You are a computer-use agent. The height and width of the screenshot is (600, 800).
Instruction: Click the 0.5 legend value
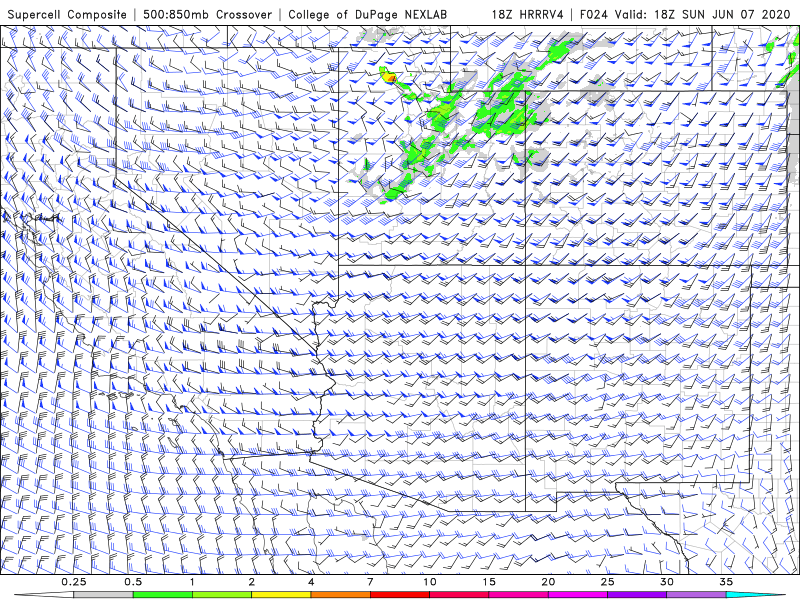pos(133,582)
